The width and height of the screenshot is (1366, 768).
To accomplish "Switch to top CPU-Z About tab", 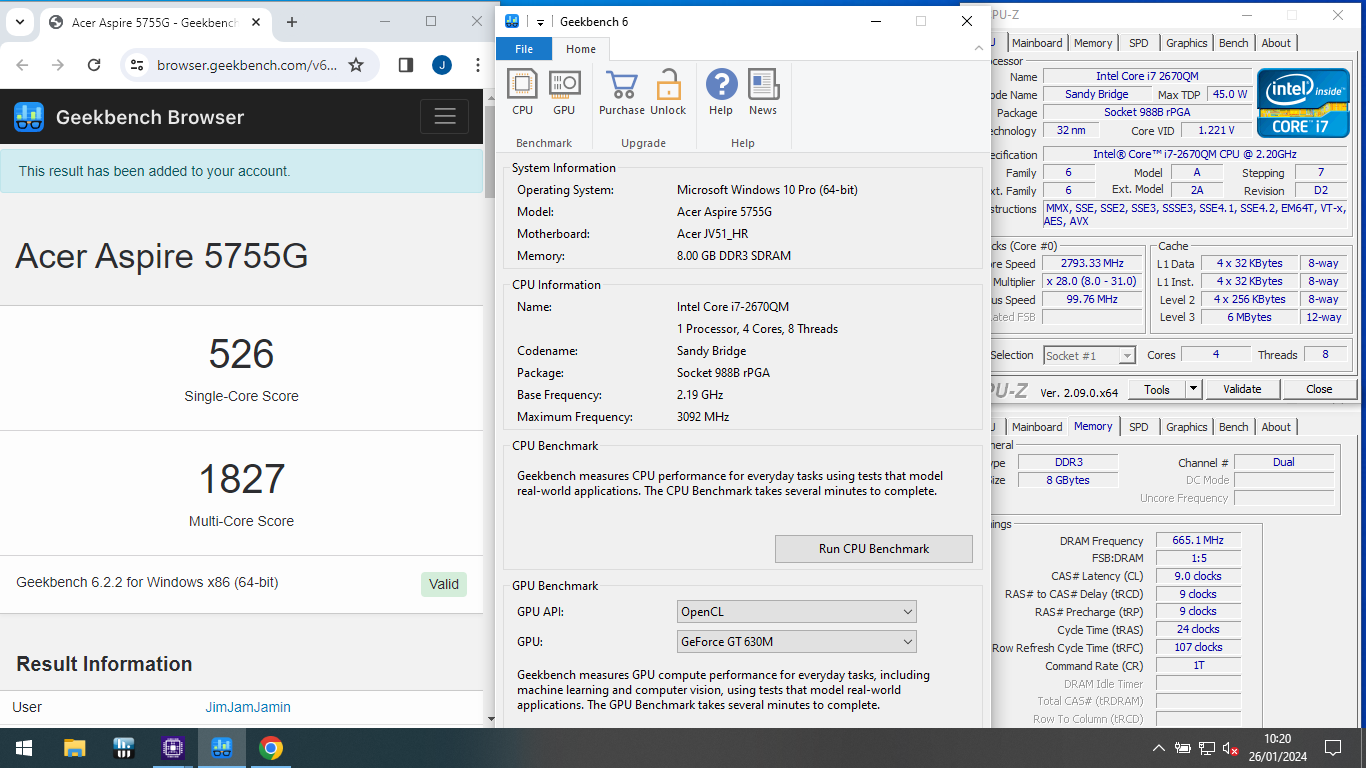I will click(x=1276, y=43).
